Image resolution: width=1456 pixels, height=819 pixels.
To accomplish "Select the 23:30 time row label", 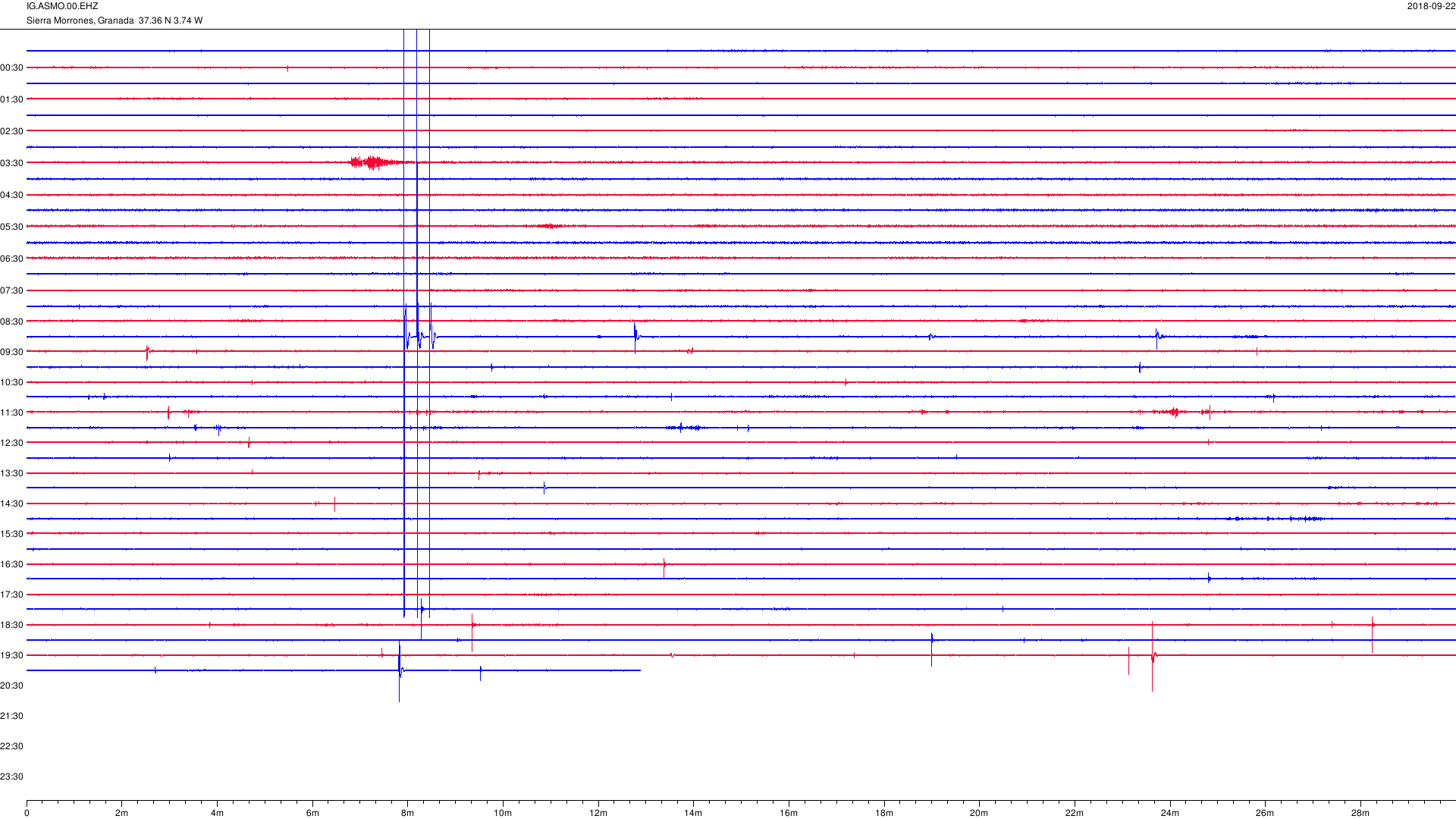I will [x=12, y=777].
